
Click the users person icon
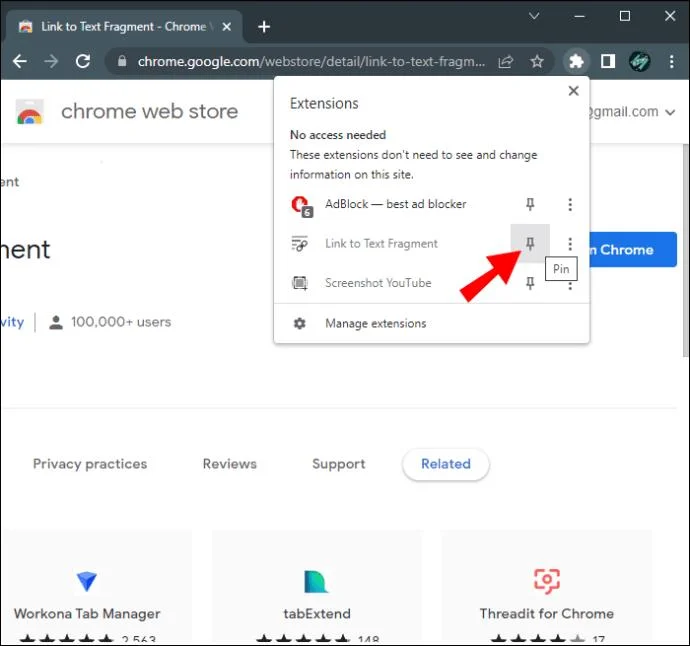point(56,322)
